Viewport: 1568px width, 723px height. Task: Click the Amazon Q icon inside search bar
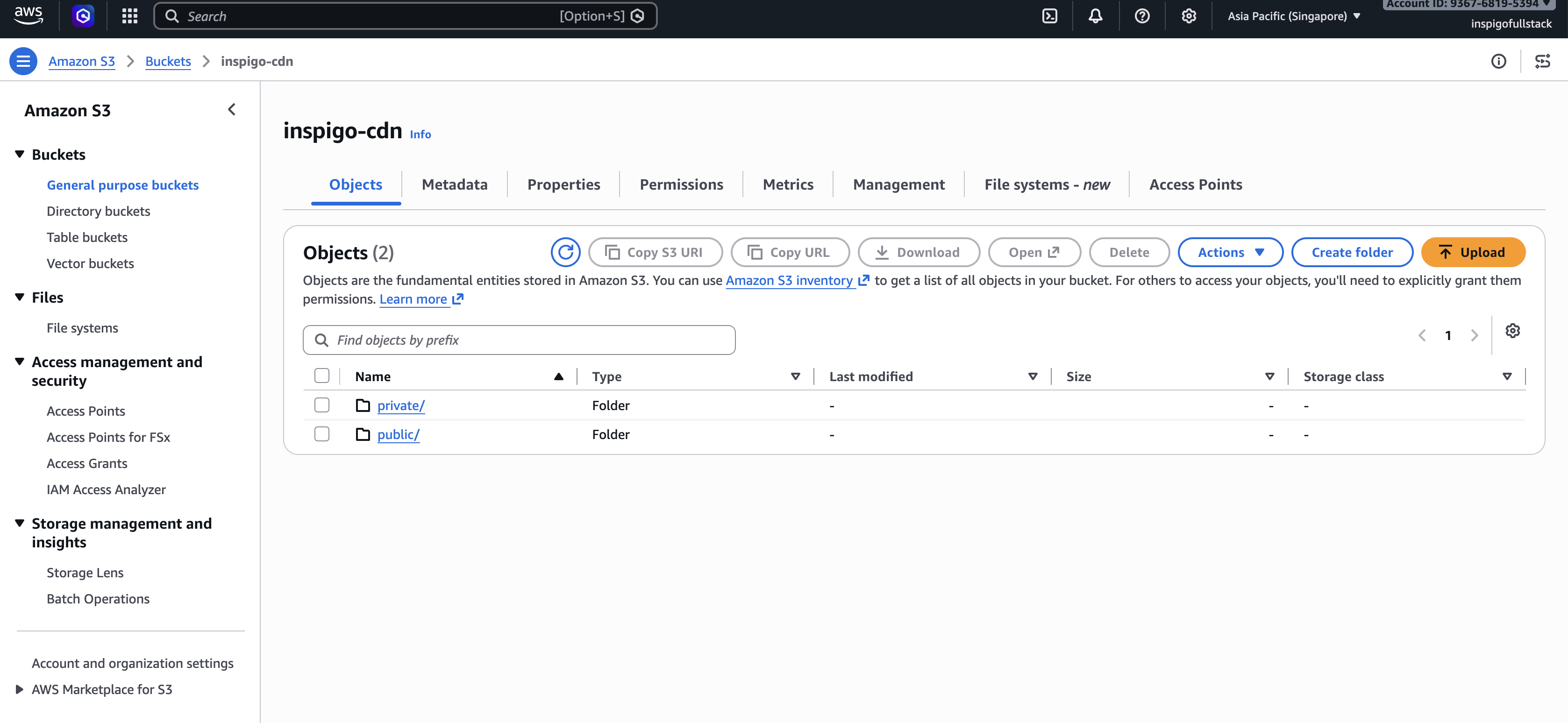[x=637, y=16]
